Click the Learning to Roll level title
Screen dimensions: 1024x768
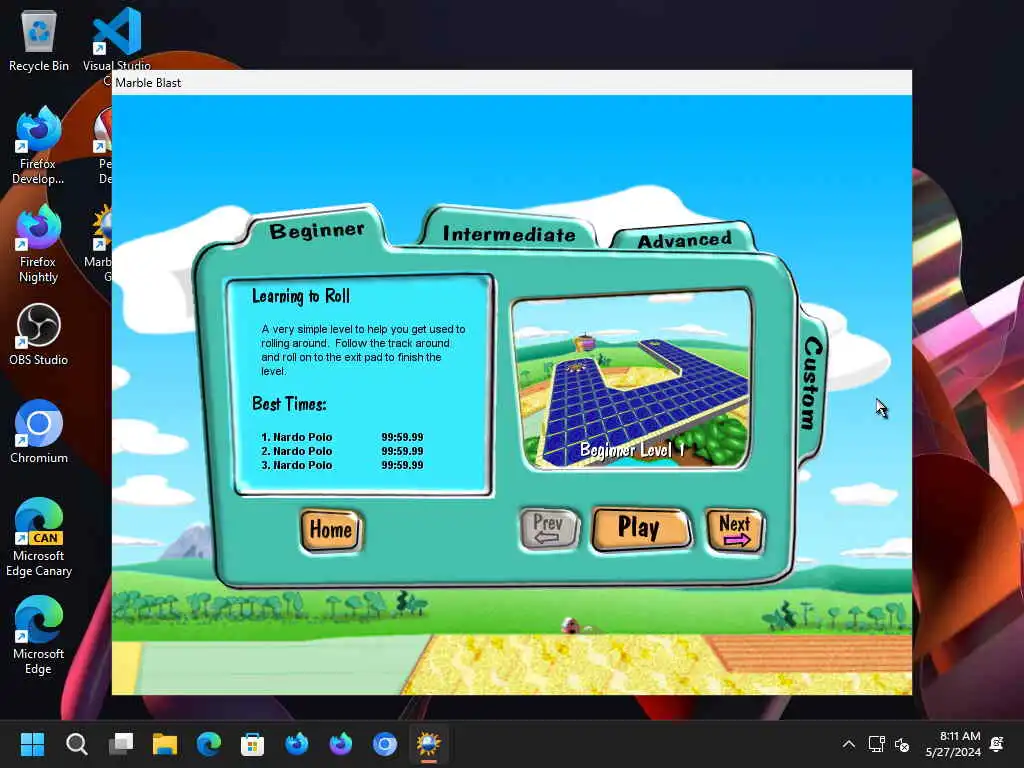click(x=300, y=296)
